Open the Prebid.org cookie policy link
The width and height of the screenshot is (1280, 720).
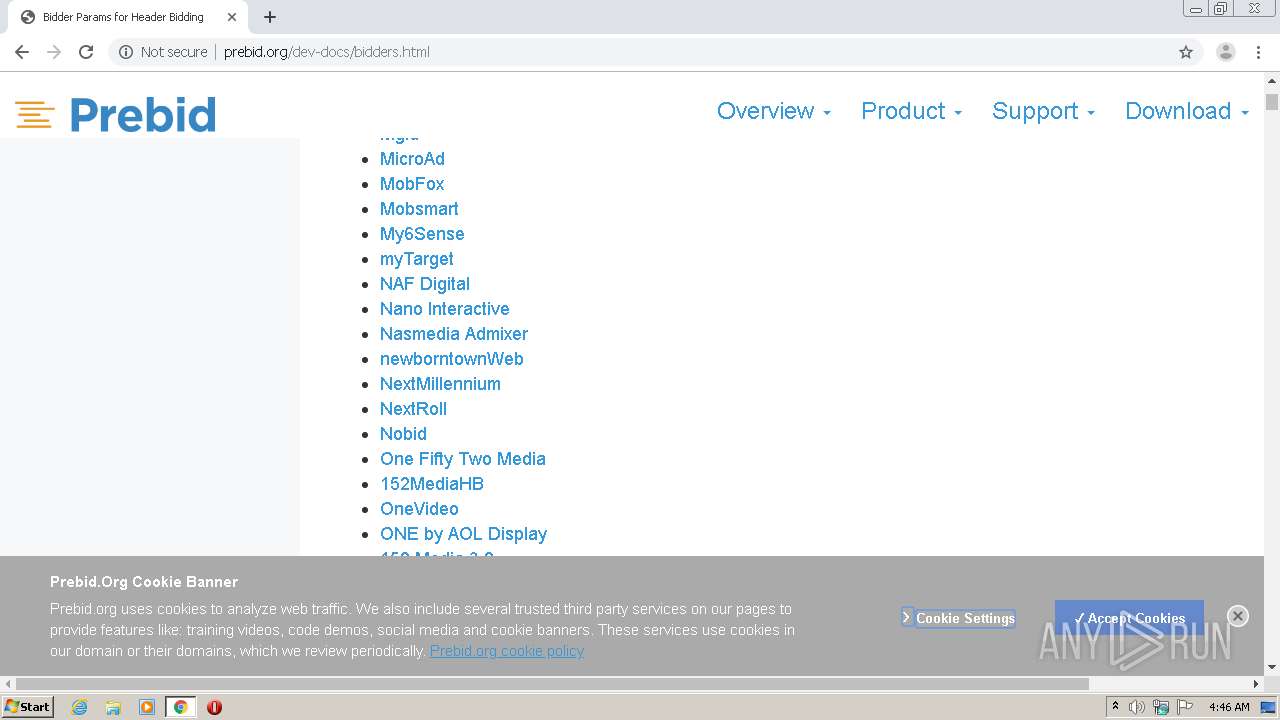pyautogui.click(x=507, y=651)
